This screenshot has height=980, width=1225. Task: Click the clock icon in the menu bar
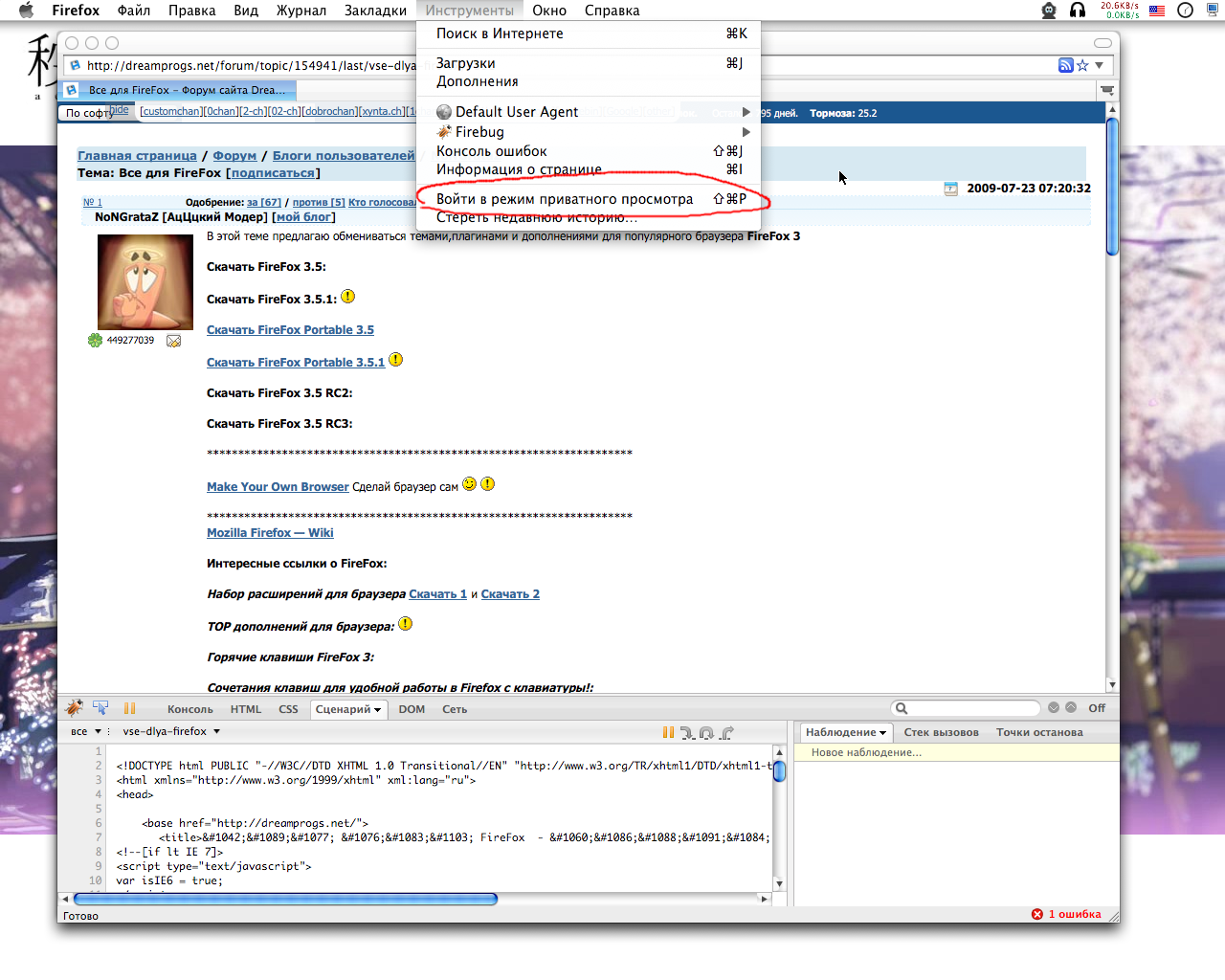click(x=1185, y=11)
